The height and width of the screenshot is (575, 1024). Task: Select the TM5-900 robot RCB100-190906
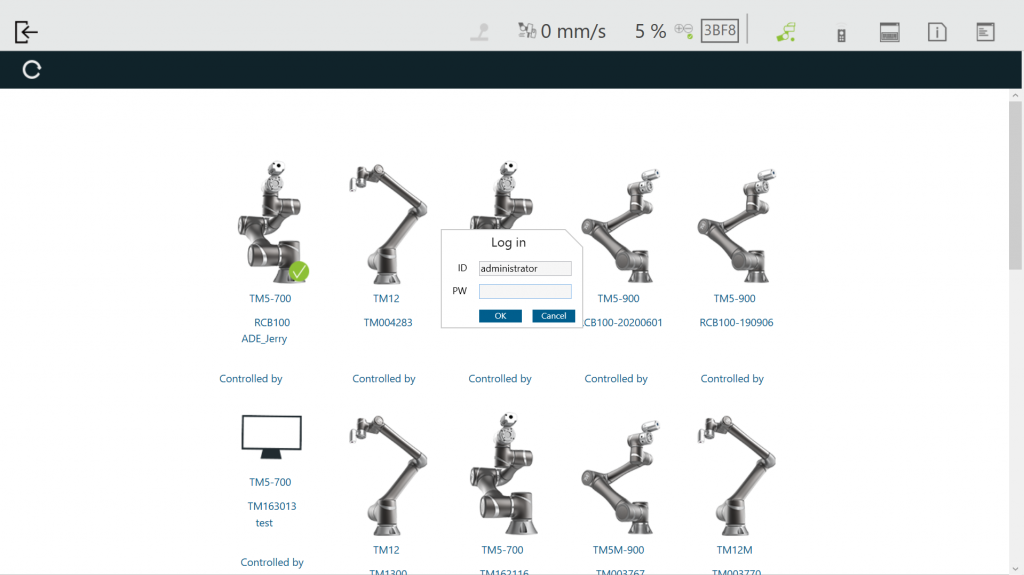(735, 224)
